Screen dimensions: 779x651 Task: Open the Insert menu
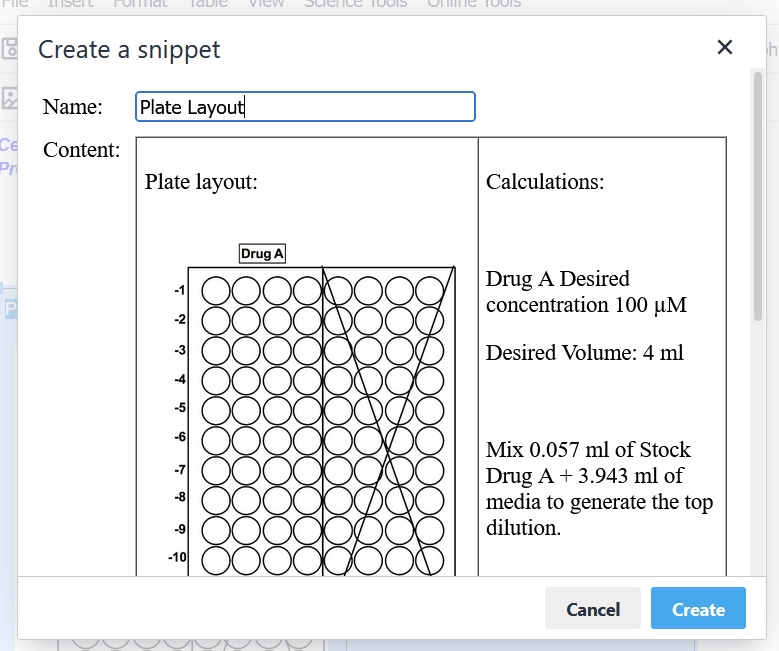(x=70, y=4)
